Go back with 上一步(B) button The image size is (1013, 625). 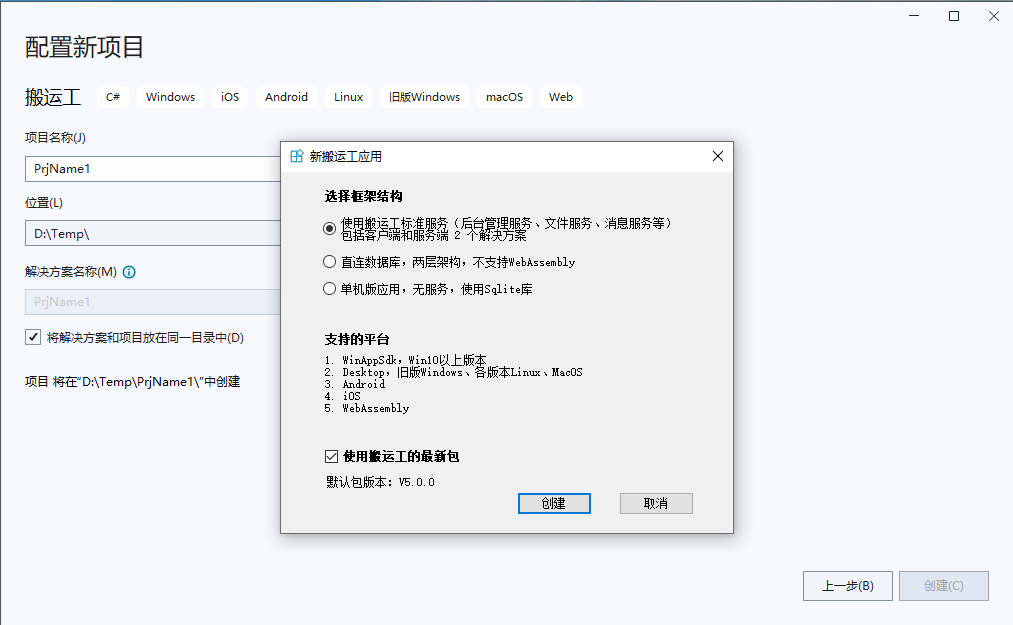click(847, 586)
